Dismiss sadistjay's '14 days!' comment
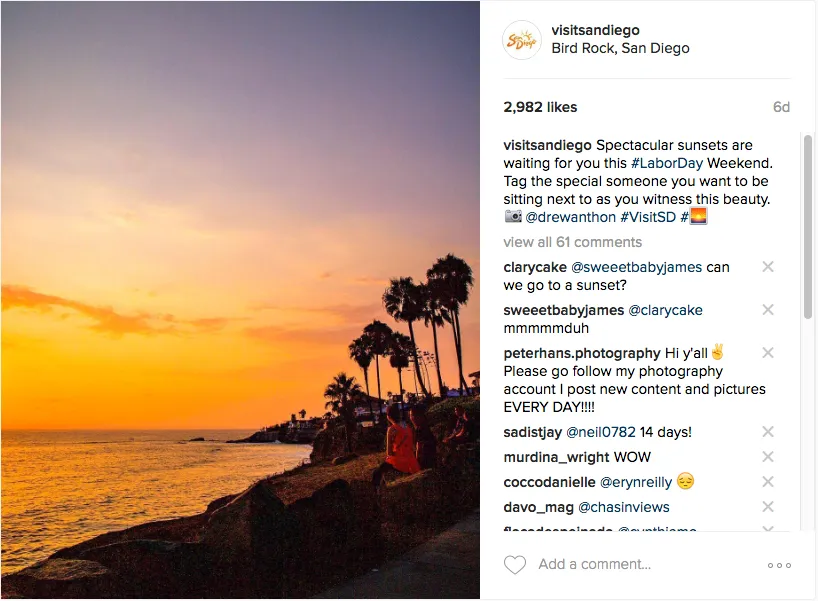This screenshot has height=601, width=818. tap(768, 431)
